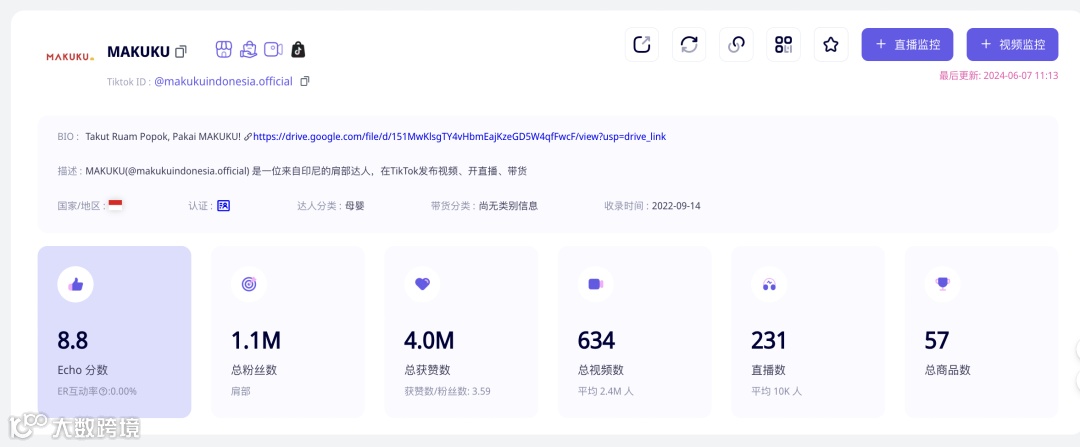Image resolution: width=1080 pixels, height=447 pixels.
Task: Show the QR code icon
Action: pos(784,45)
